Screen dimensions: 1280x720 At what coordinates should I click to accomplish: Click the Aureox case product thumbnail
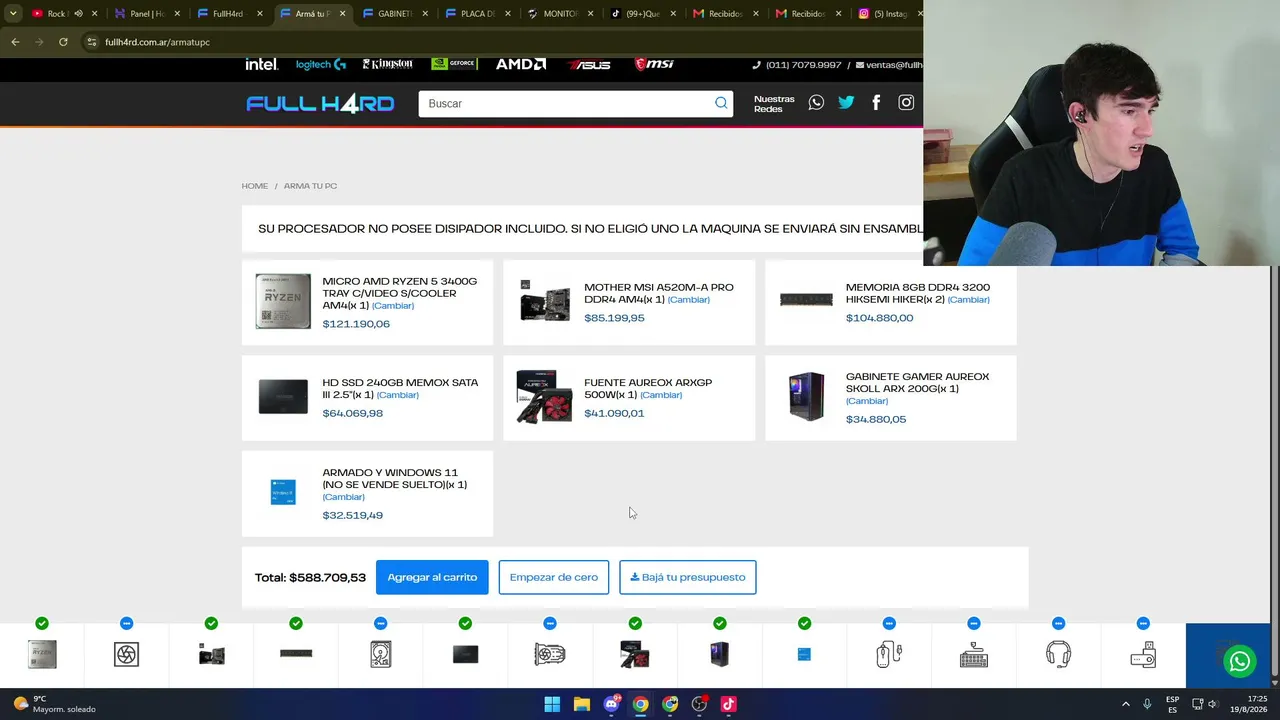(x=806, y=397)
